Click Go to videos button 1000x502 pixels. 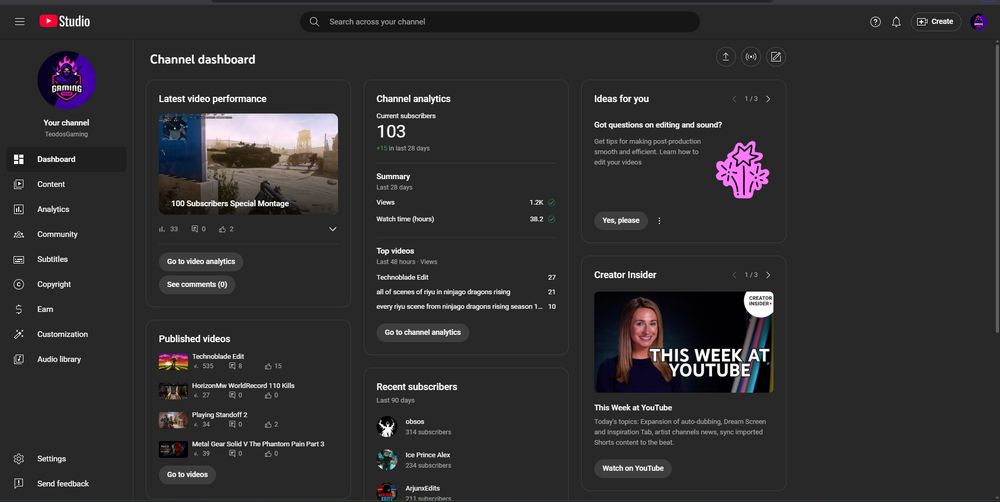pos(188,475)
